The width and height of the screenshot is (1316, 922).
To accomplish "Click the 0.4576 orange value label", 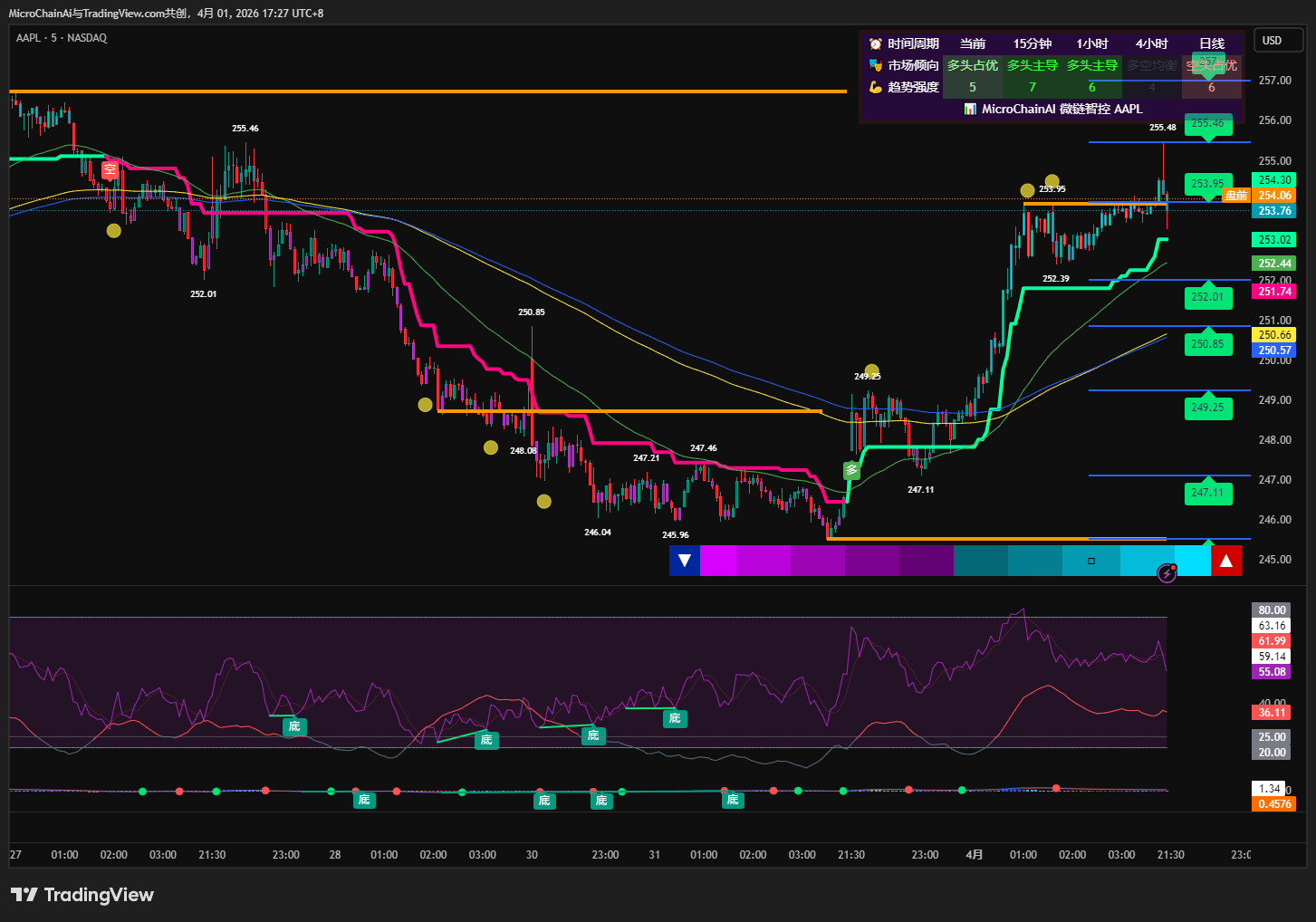I will [1275, 804].
